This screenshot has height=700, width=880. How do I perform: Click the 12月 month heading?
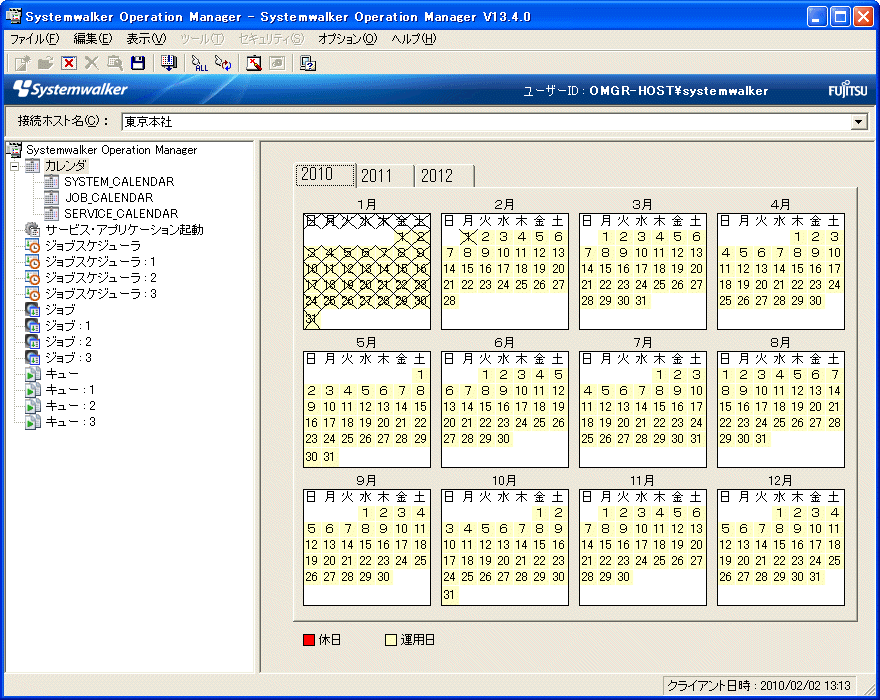tap(780, 481)
